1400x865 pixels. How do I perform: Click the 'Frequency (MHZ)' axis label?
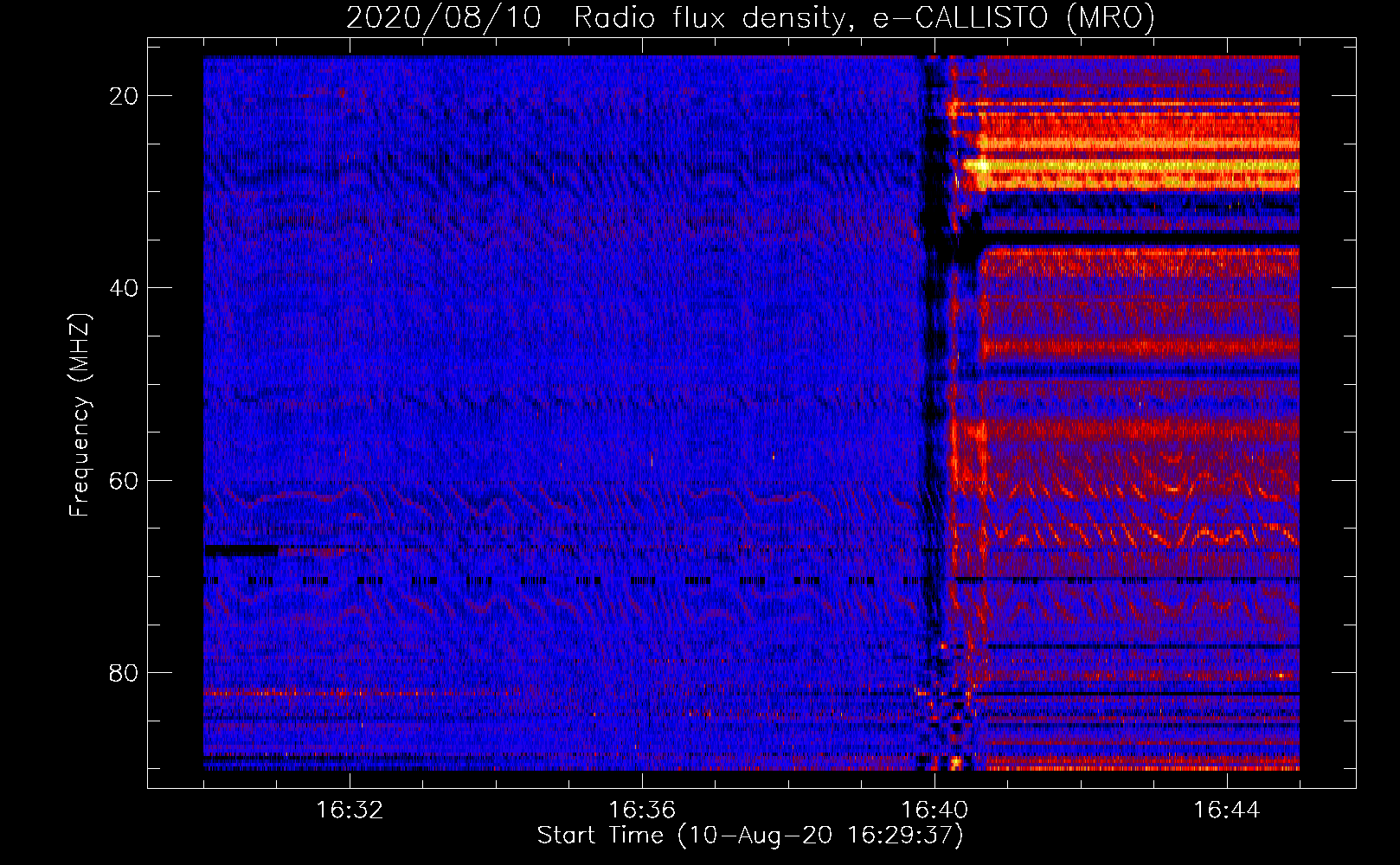pyautogui.click(x=80, y=414)
